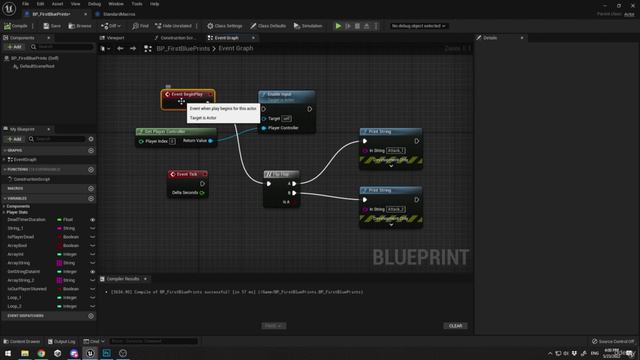Screen dimensions: 640x360
Task: Toggle visibility of DeadTimerDuration variable
Action: [93, 220]
